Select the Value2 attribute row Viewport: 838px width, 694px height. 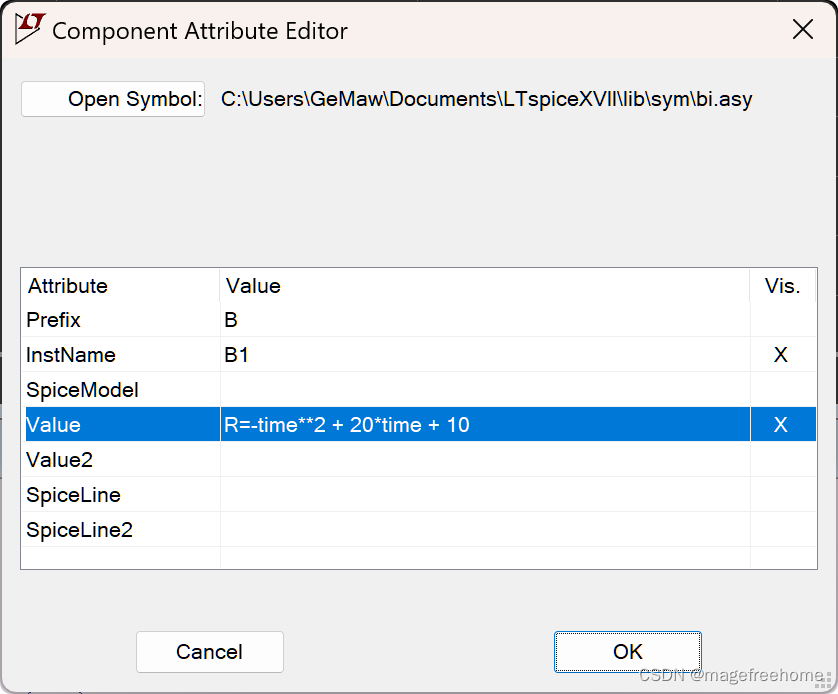(421, 459)
